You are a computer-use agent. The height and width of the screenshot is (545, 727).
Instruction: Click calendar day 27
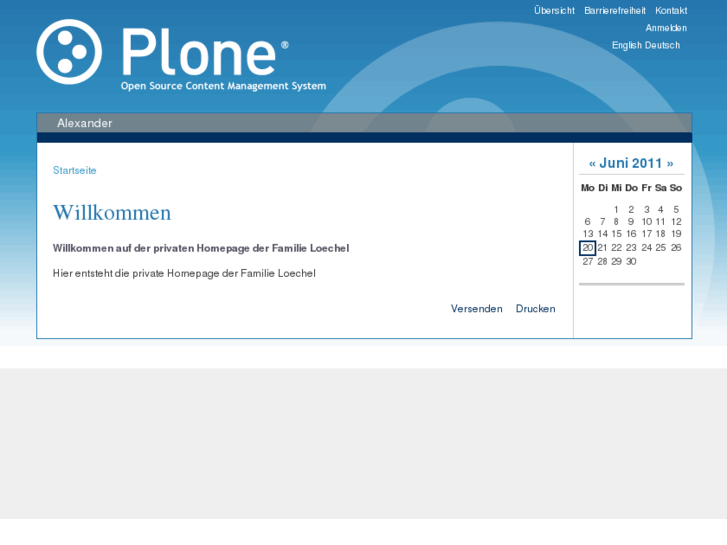pos(587,262)
